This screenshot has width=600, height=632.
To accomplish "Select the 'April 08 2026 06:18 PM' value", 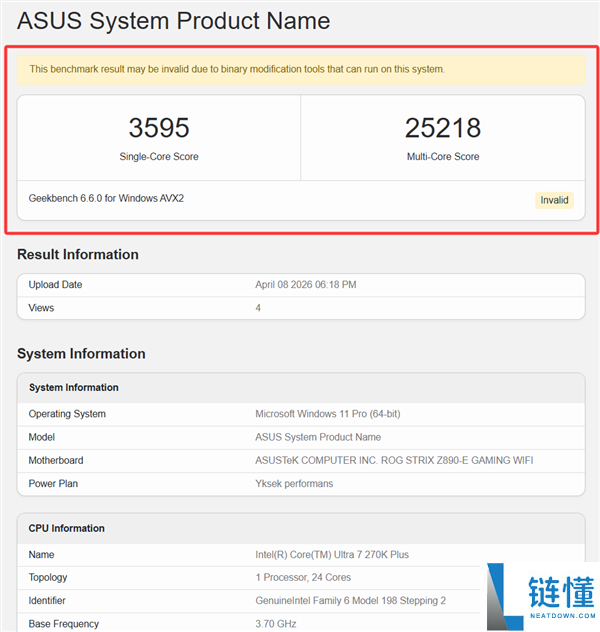I will coord(306,285).
